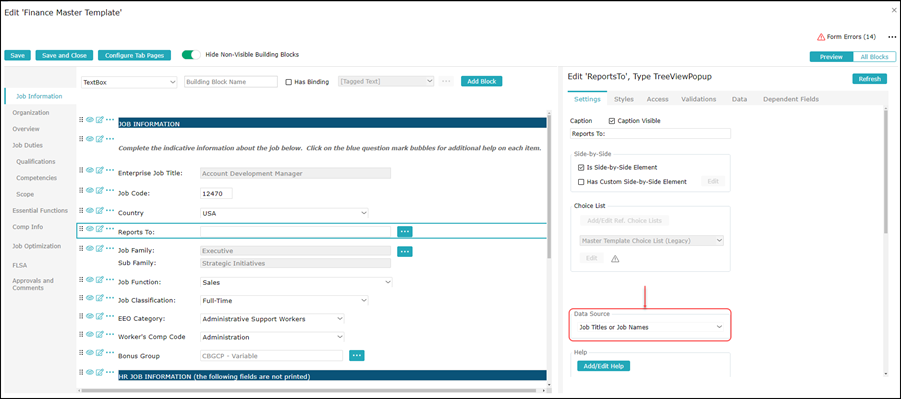Click edit icon on the instructions text row
Screen dimensions: 901x399
point(99,139)
